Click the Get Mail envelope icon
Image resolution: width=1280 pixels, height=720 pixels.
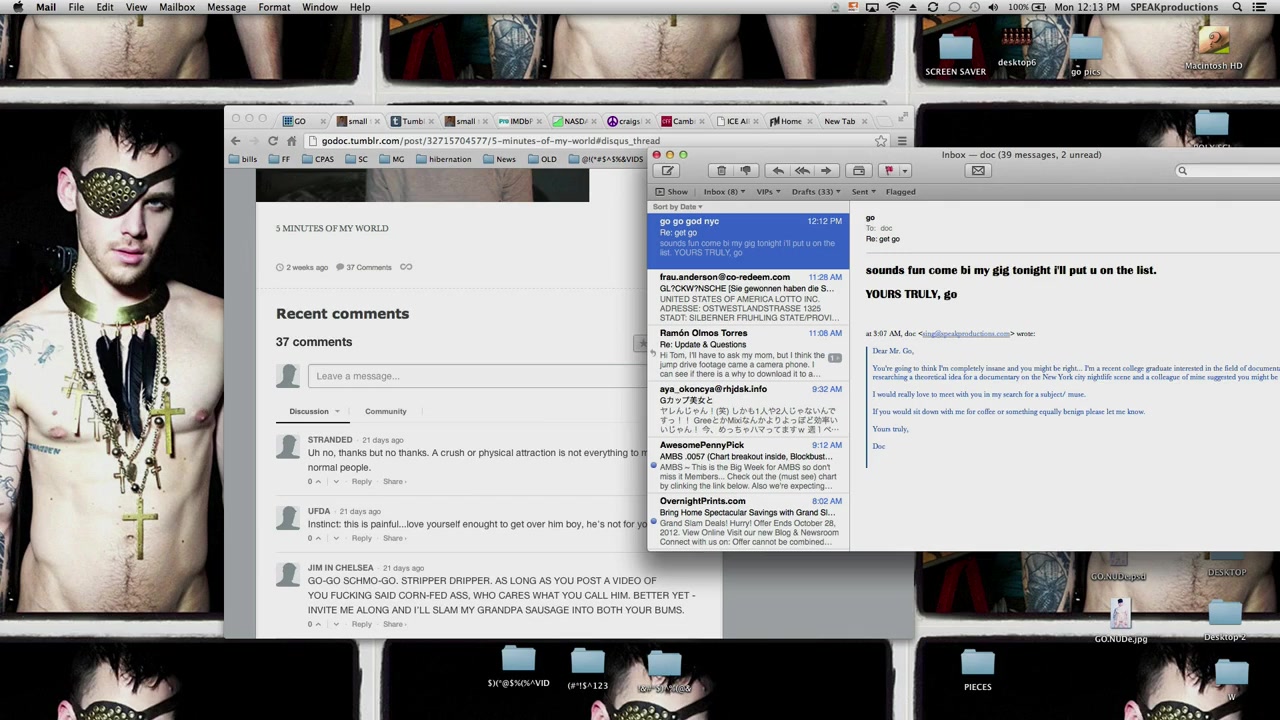tap(978, 171)
